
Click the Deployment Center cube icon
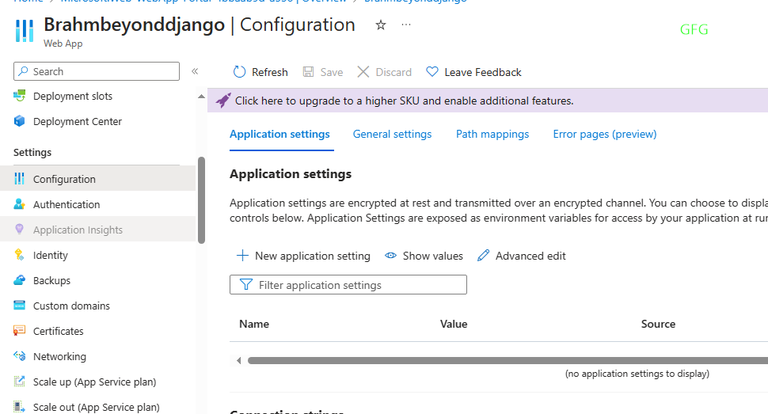[x=19, y=121]
